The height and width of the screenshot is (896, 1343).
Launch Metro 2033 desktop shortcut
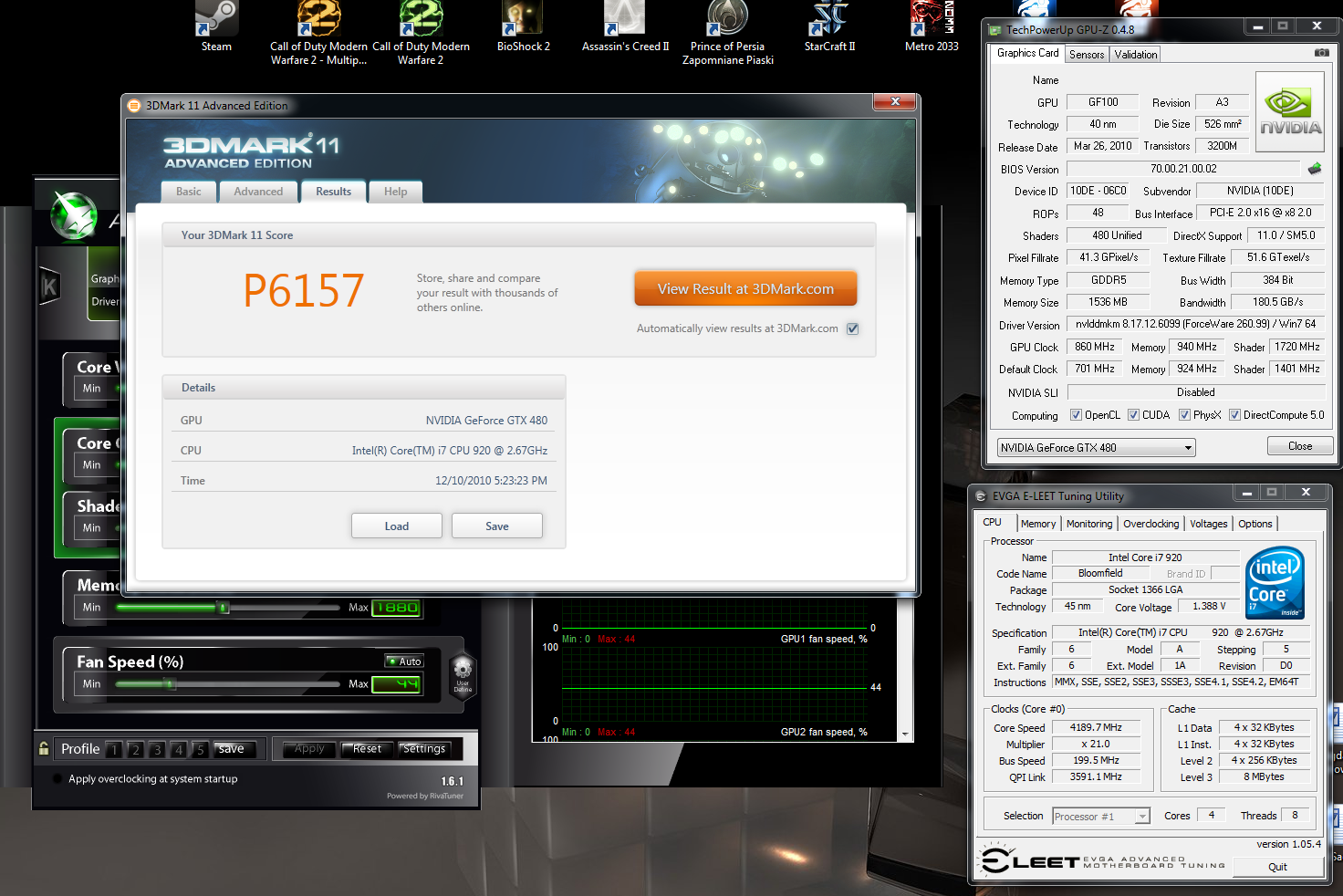[x=932, y=27]
